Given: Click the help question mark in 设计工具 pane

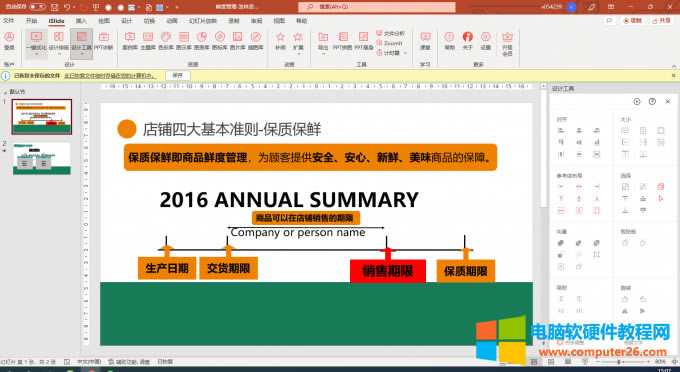Looking at the screenshot, I should 652,101.
